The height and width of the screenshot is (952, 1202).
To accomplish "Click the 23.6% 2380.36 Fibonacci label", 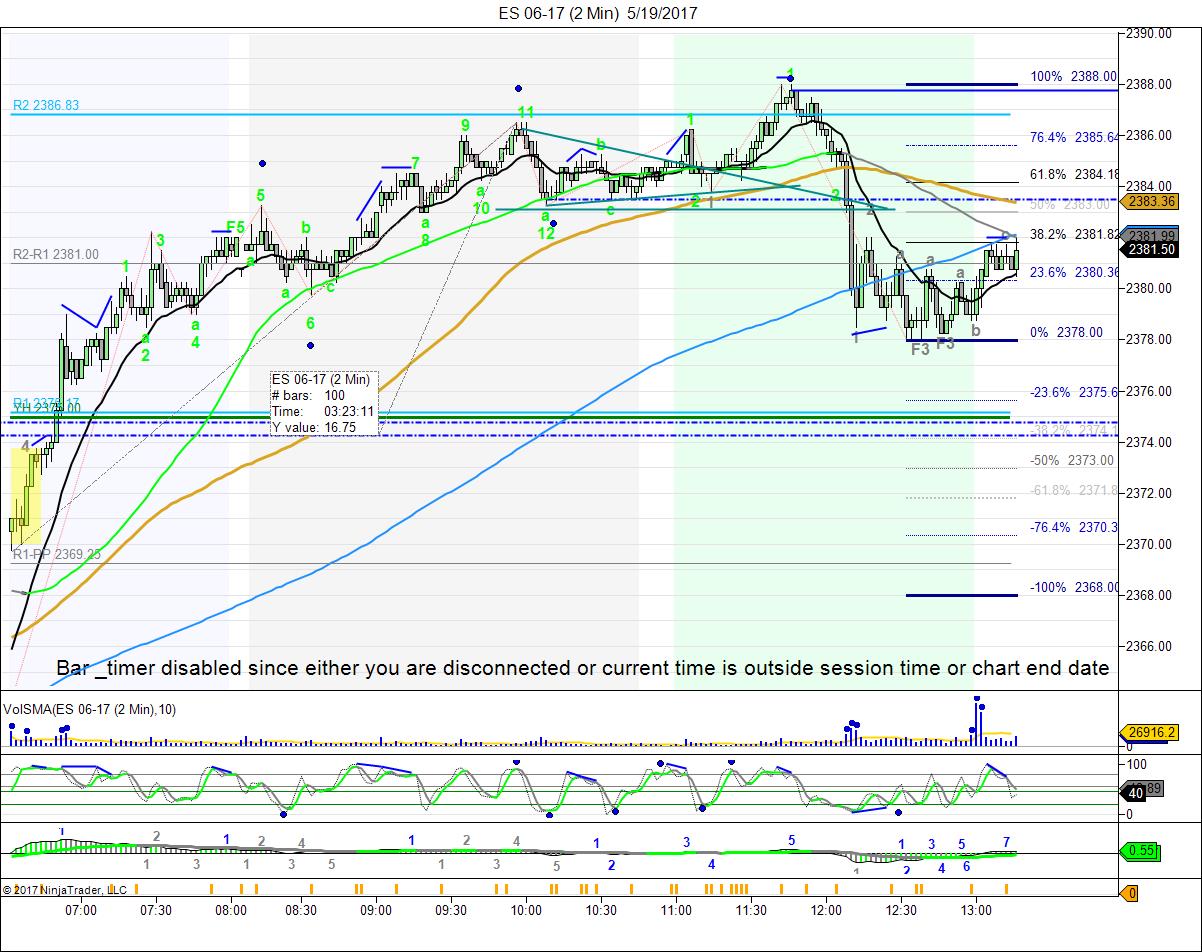I will click(x=1073, y=272).
